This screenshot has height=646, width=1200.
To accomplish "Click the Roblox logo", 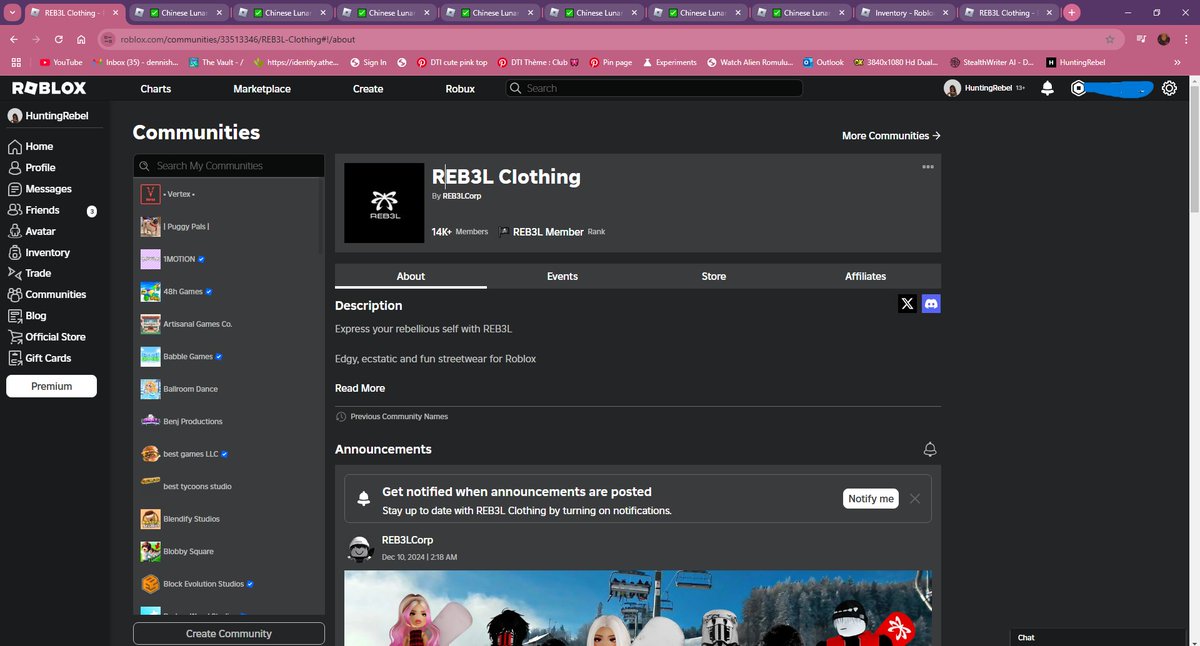I will (48, 88).
